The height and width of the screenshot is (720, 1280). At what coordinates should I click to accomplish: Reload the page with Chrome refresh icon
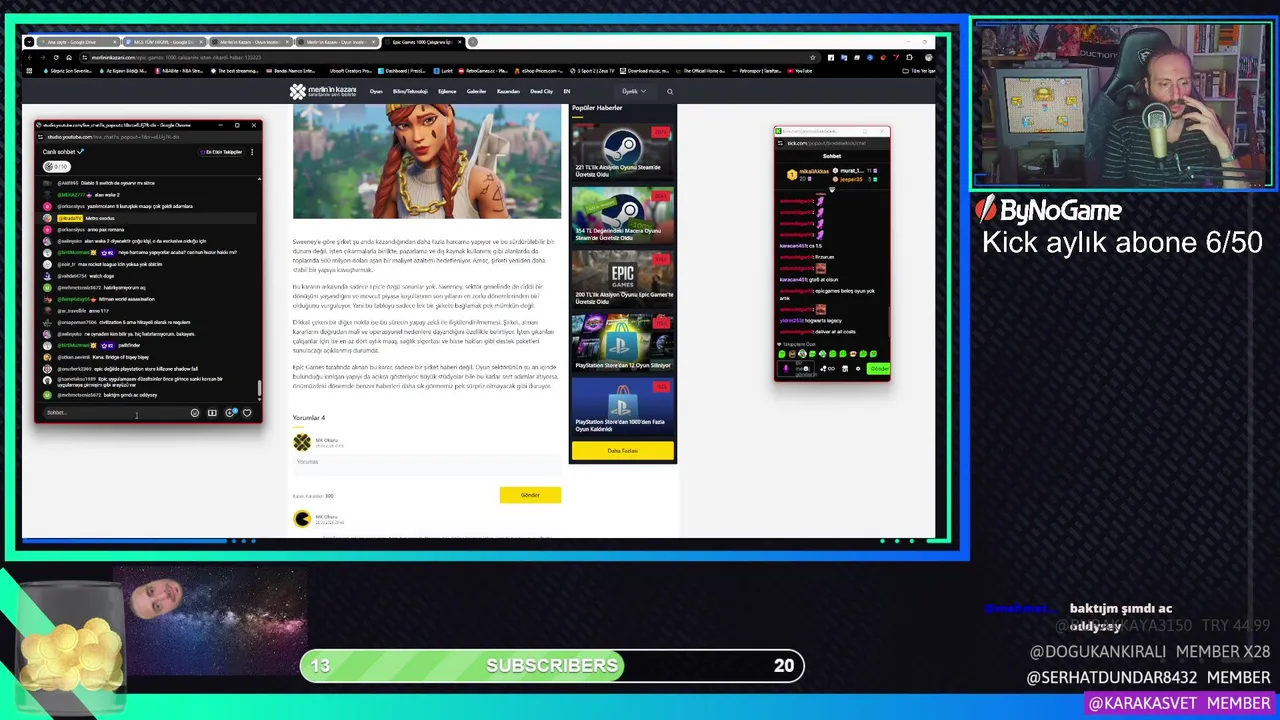[x=56, y=57]
